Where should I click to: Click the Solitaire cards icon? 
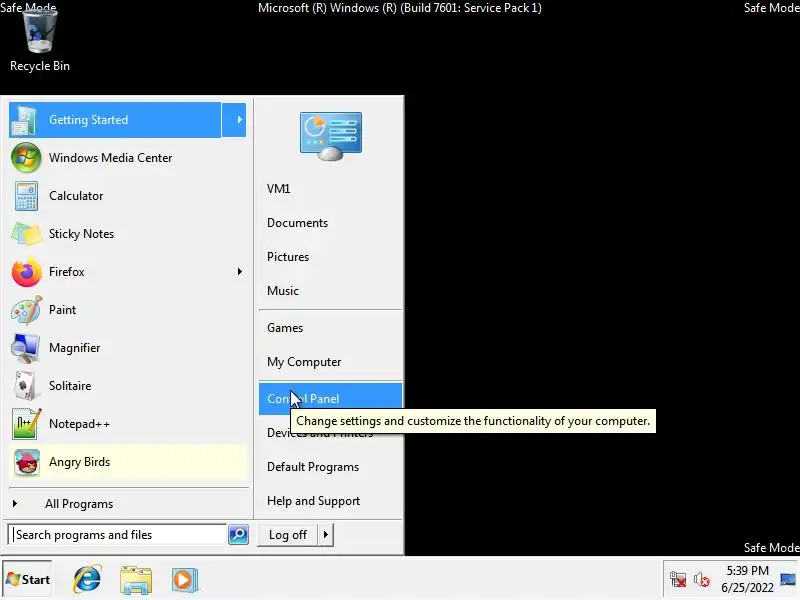coord(25,386)
